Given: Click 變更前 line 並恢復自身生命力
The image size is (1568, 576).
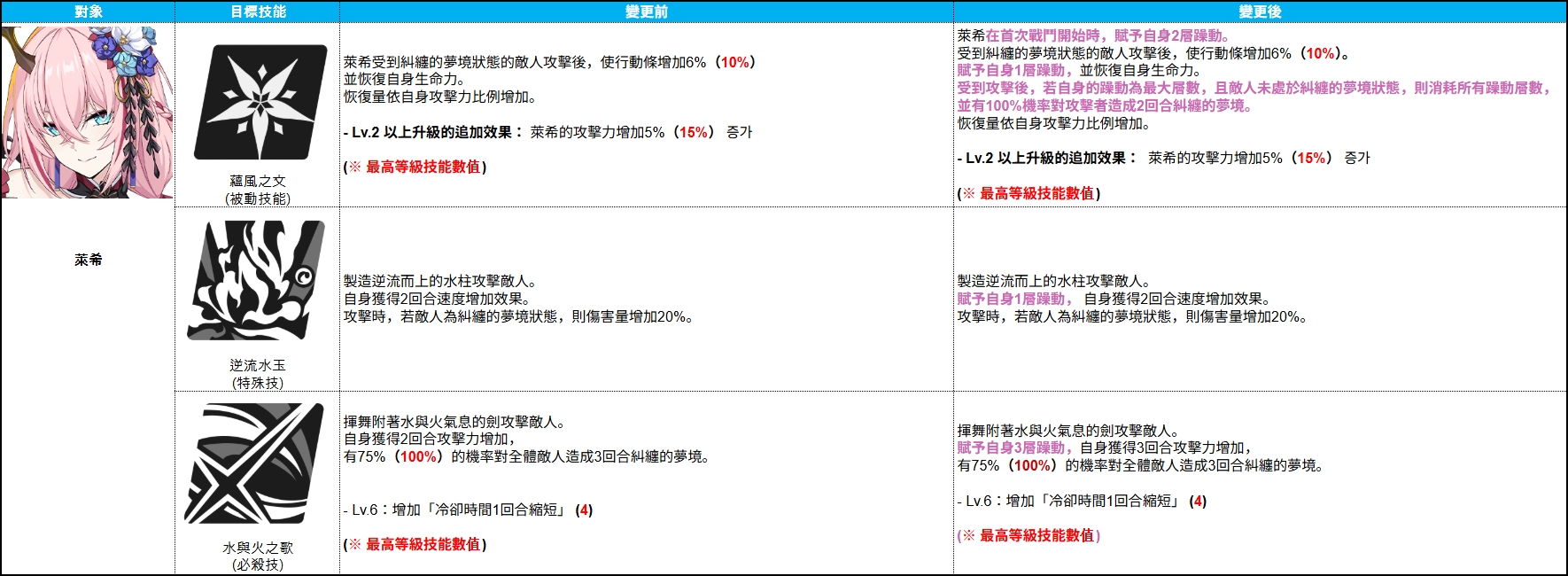Looking at the screenshot, I should coord(404,80).
